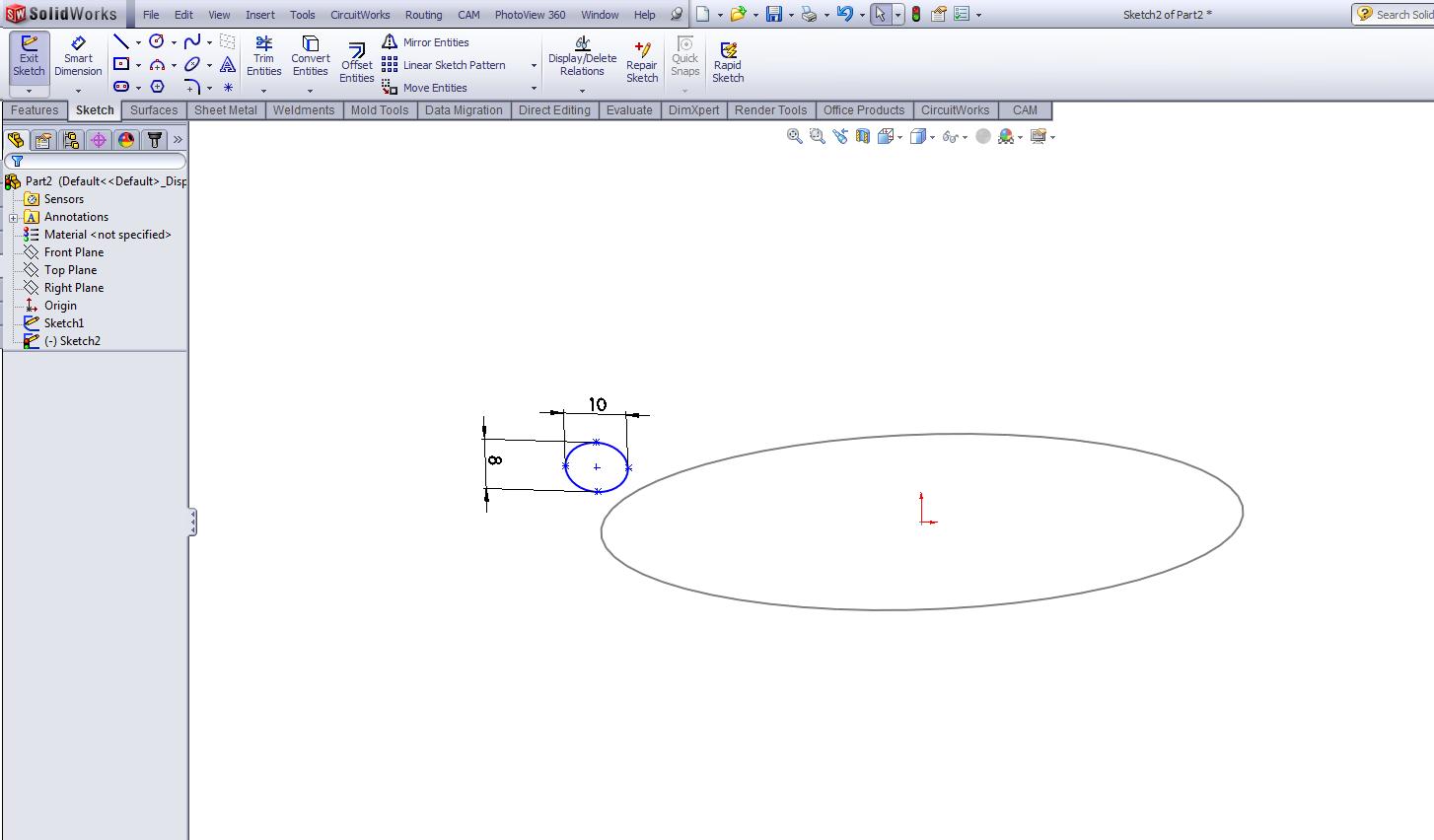The height and width of the screenshot is (840, 1434).
Task: Select the Circle sketch tool
Action: [157, 41]
